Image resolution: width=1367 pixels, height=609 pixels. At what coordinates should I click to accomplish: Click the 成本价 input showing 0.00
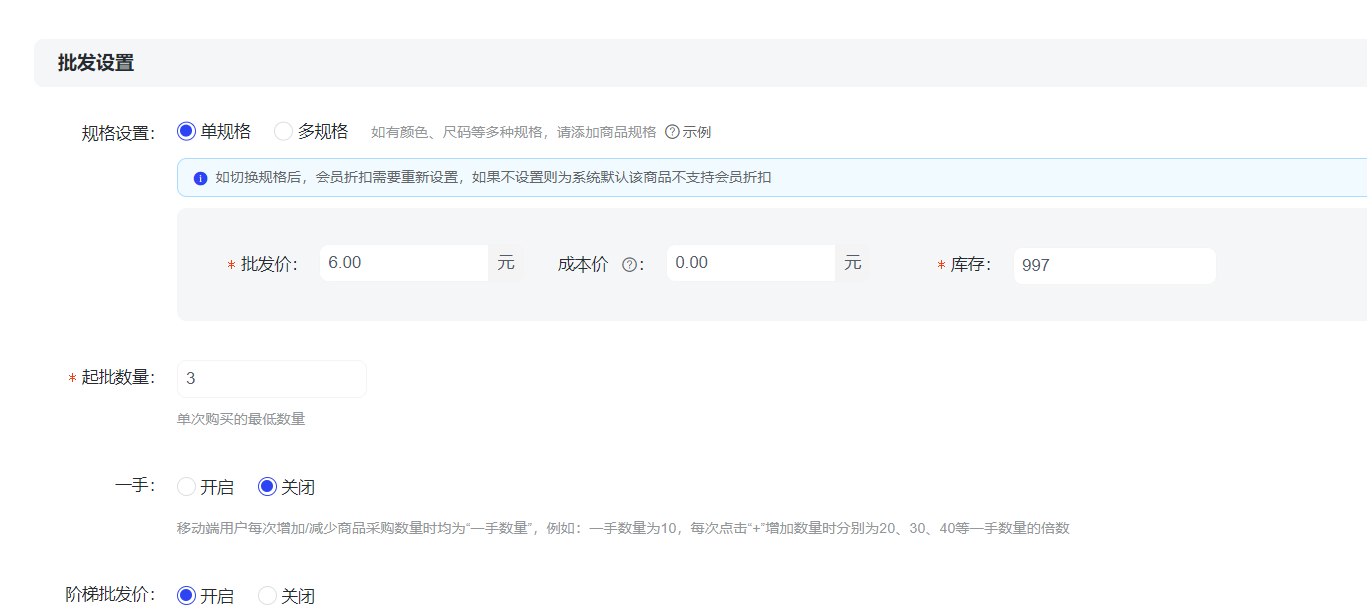coord(751,263)
